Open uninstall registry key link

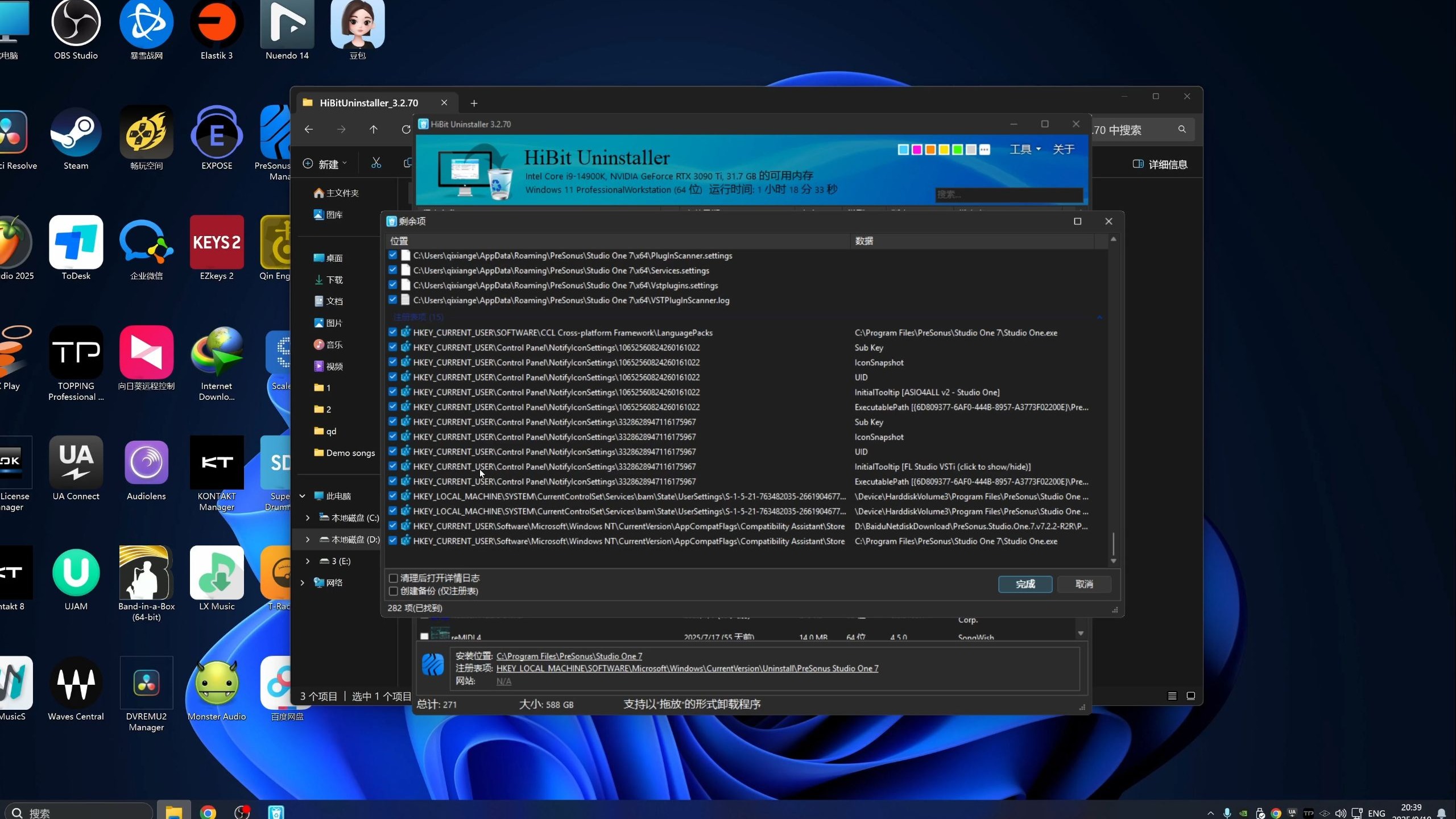[687, 668]
